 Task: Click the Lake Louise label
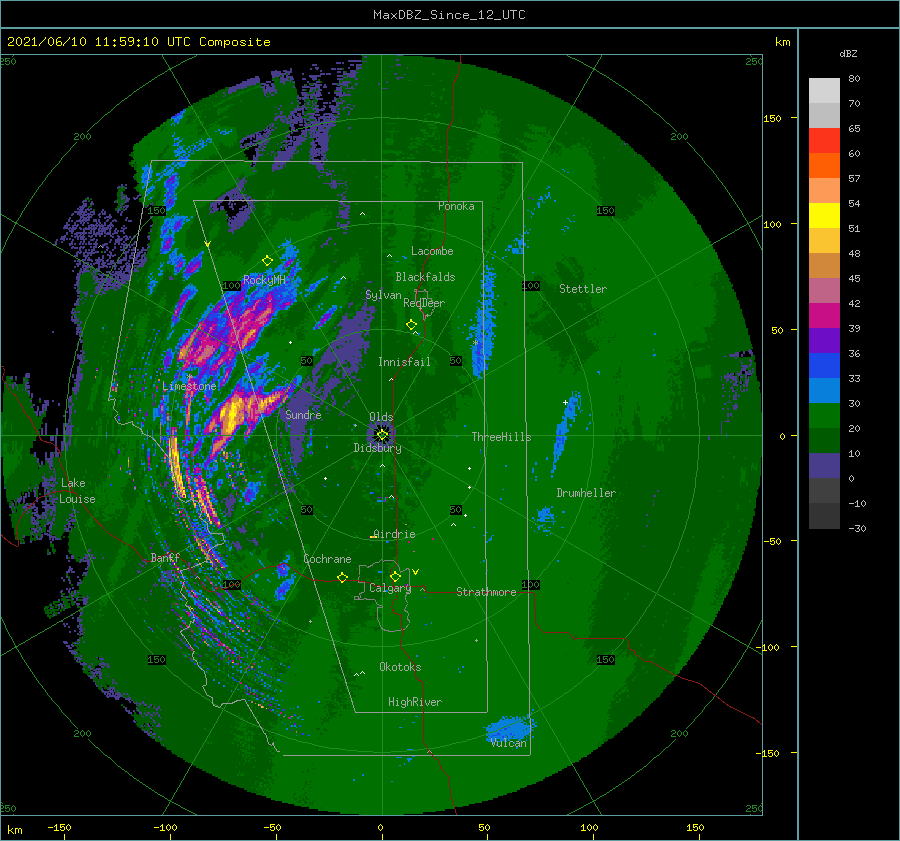pos(78,491)
